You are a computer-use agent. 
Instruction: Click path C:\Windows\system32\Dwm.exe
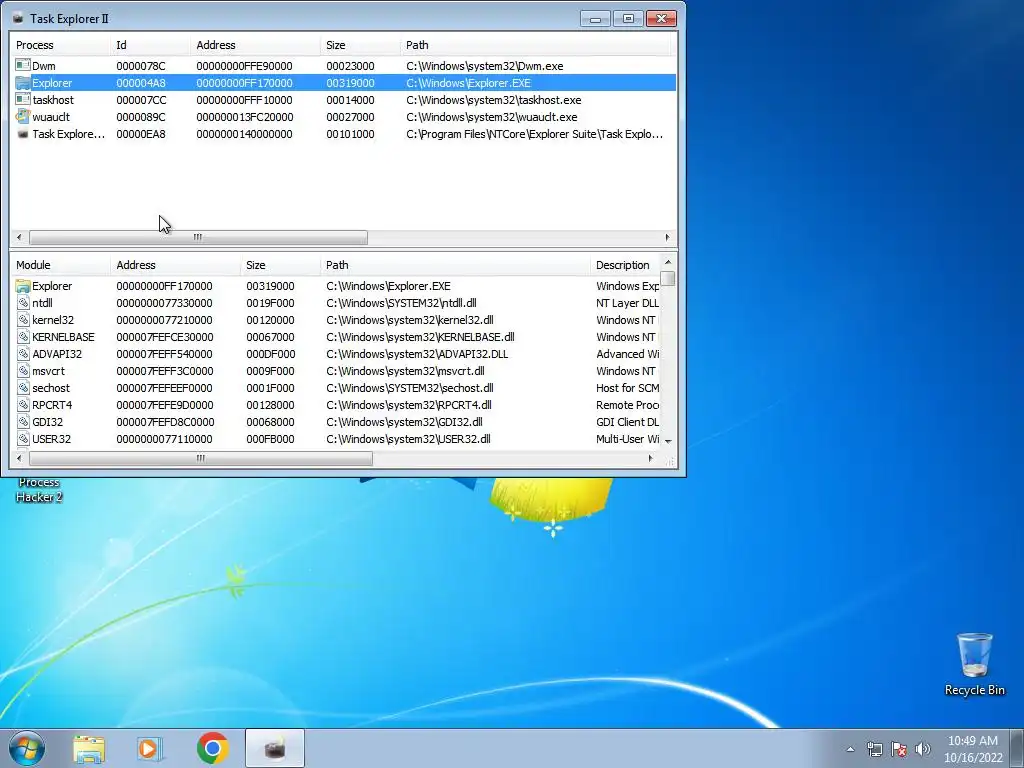[x=485, y=66]
